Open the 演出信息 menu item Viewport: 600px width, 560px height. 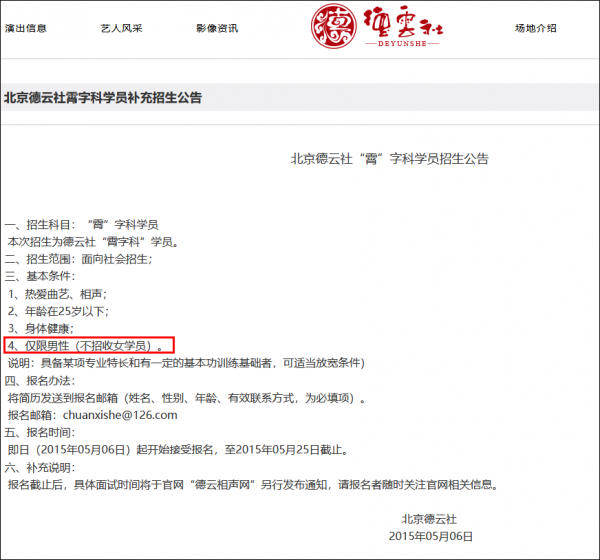click(26, 28)
